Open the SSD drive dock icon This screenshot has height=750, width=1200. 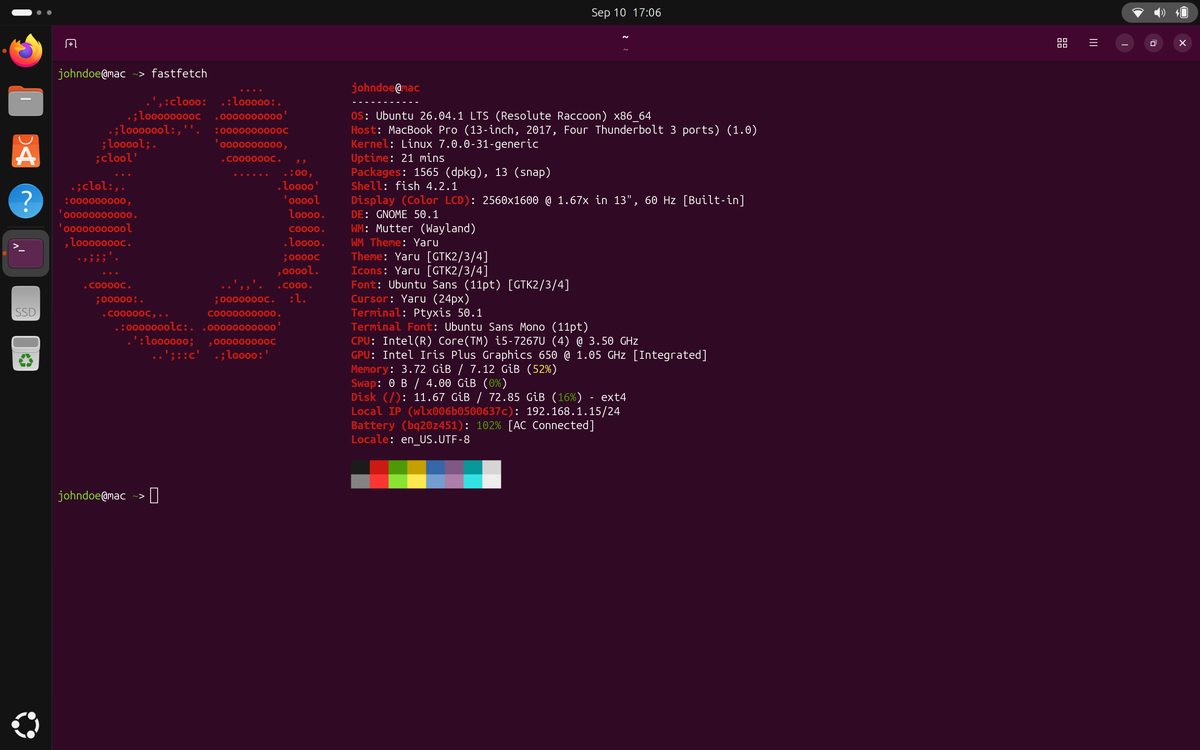(26, 304)
